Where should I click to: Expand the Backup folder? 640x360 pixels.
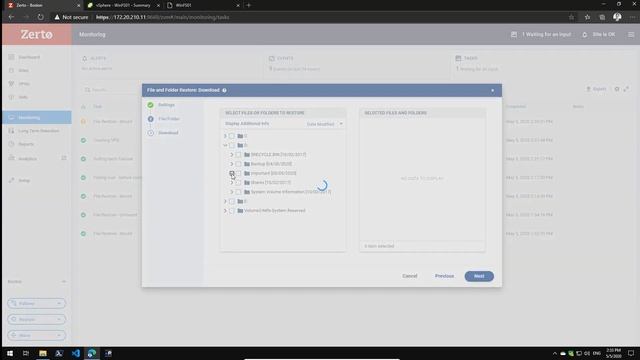(232, 164)
